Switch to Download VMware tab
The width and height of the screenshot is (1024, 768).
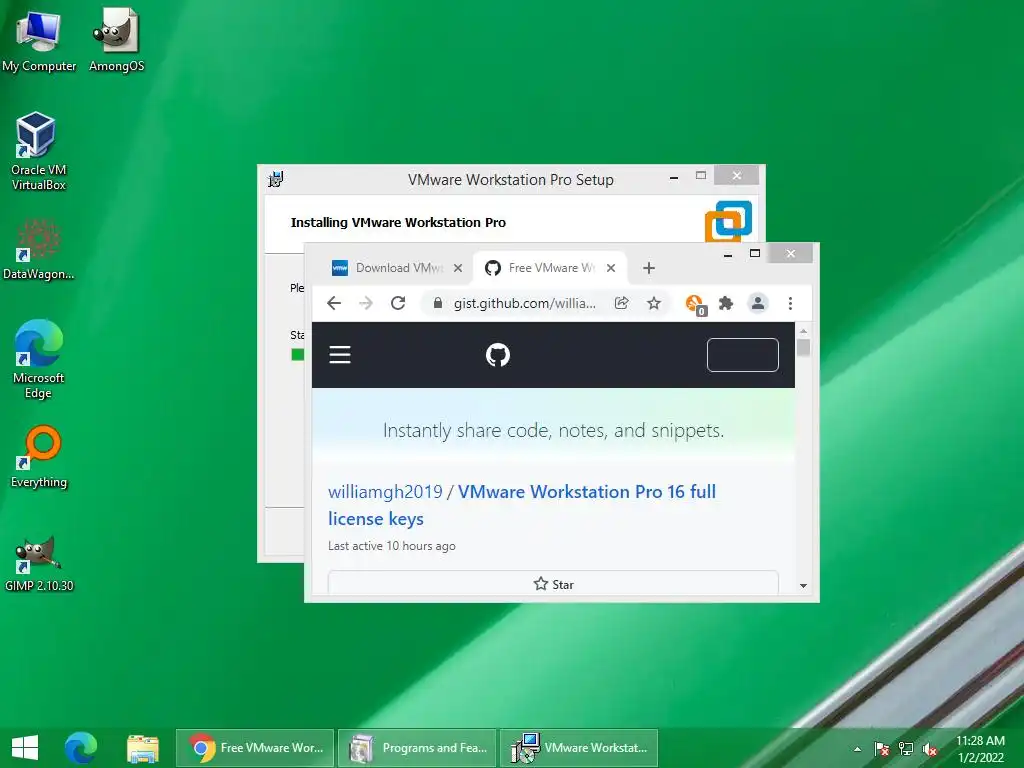pos(397,268)
